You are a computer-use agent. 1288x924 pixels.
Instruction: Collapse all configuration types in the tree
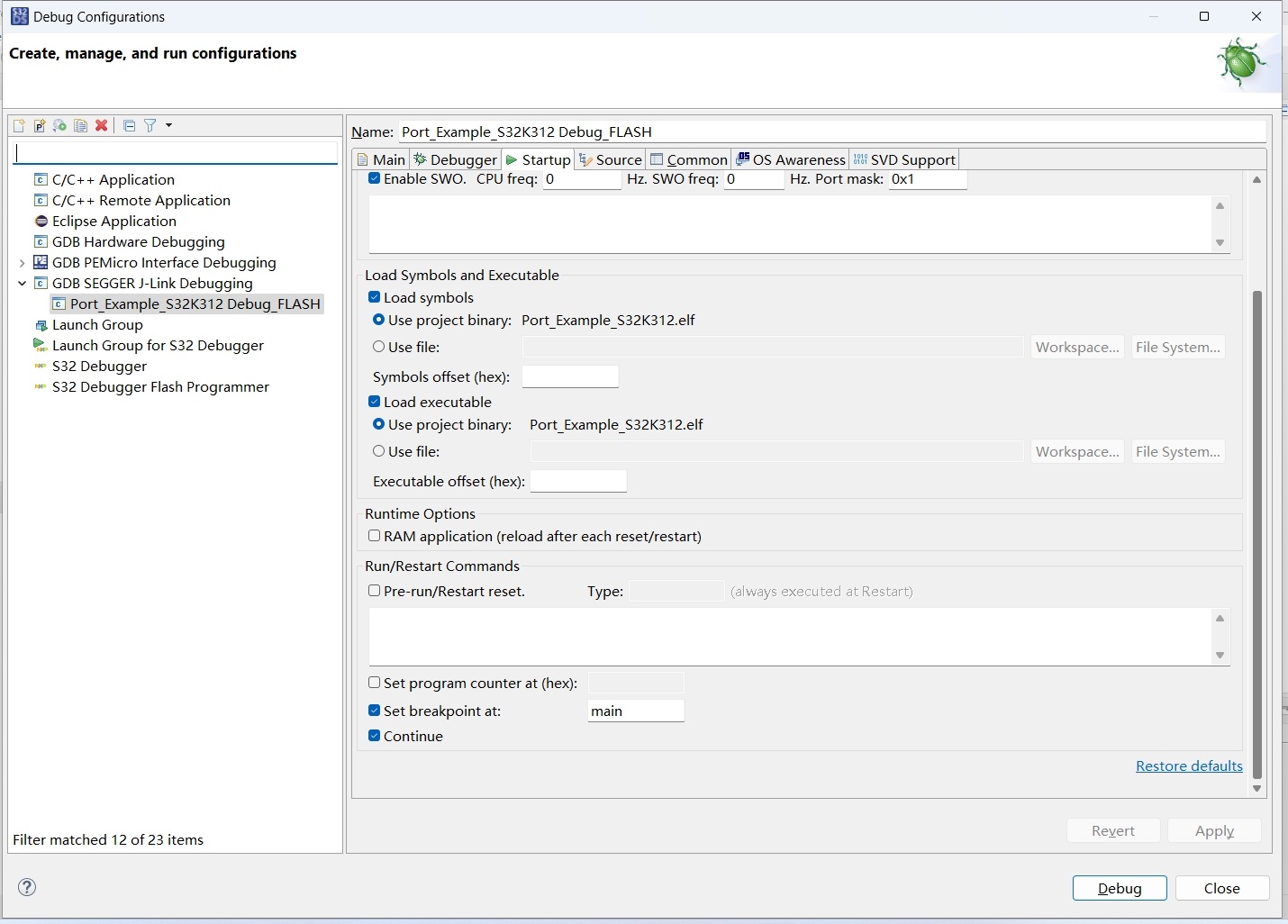pyautogui.click(x=129, y=125)
